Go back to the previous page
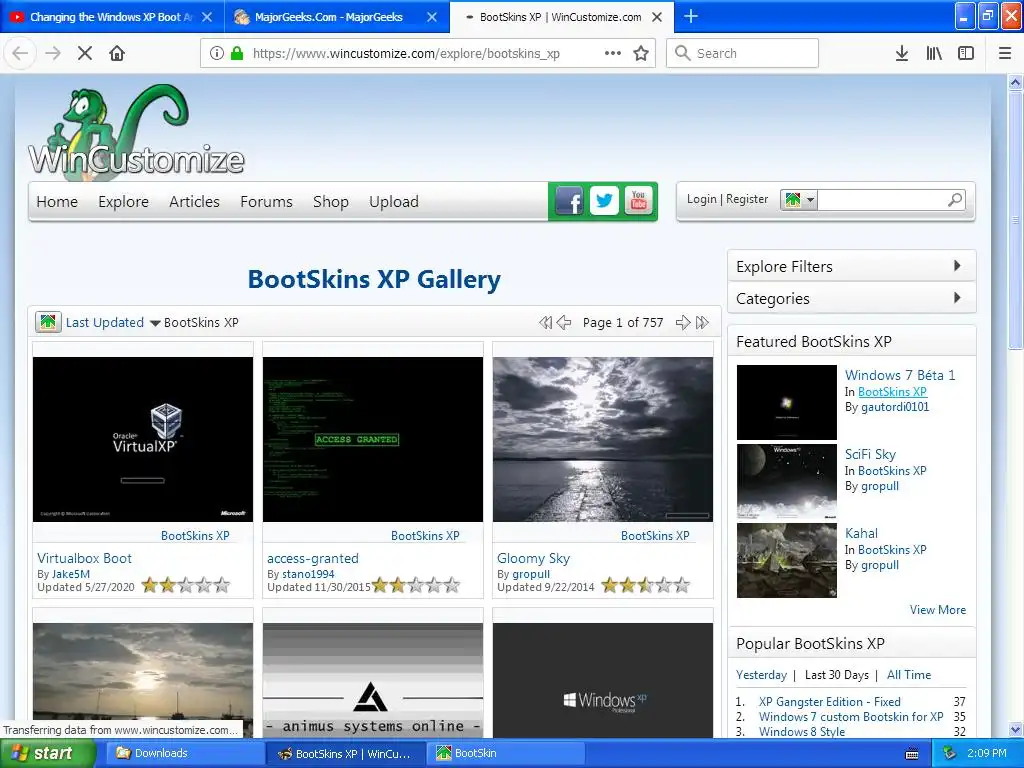This screenshot has height=768, width=1024. 20,53
